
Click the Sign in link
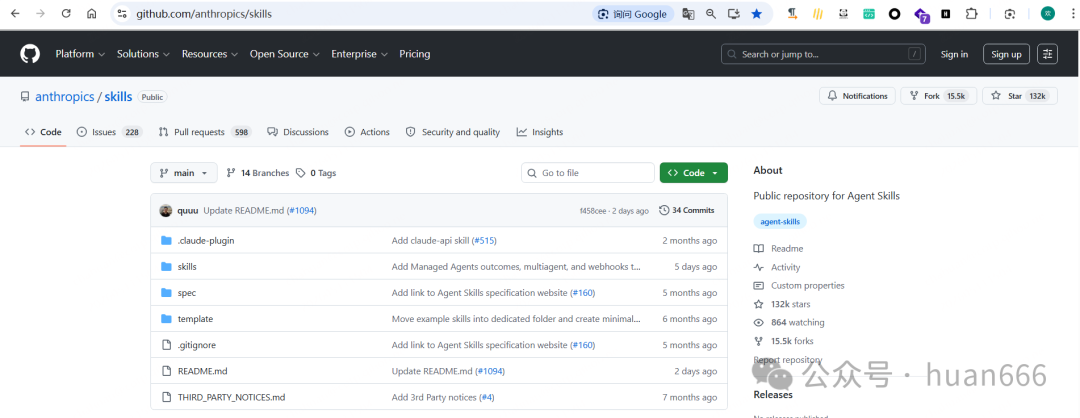point(954,54)
